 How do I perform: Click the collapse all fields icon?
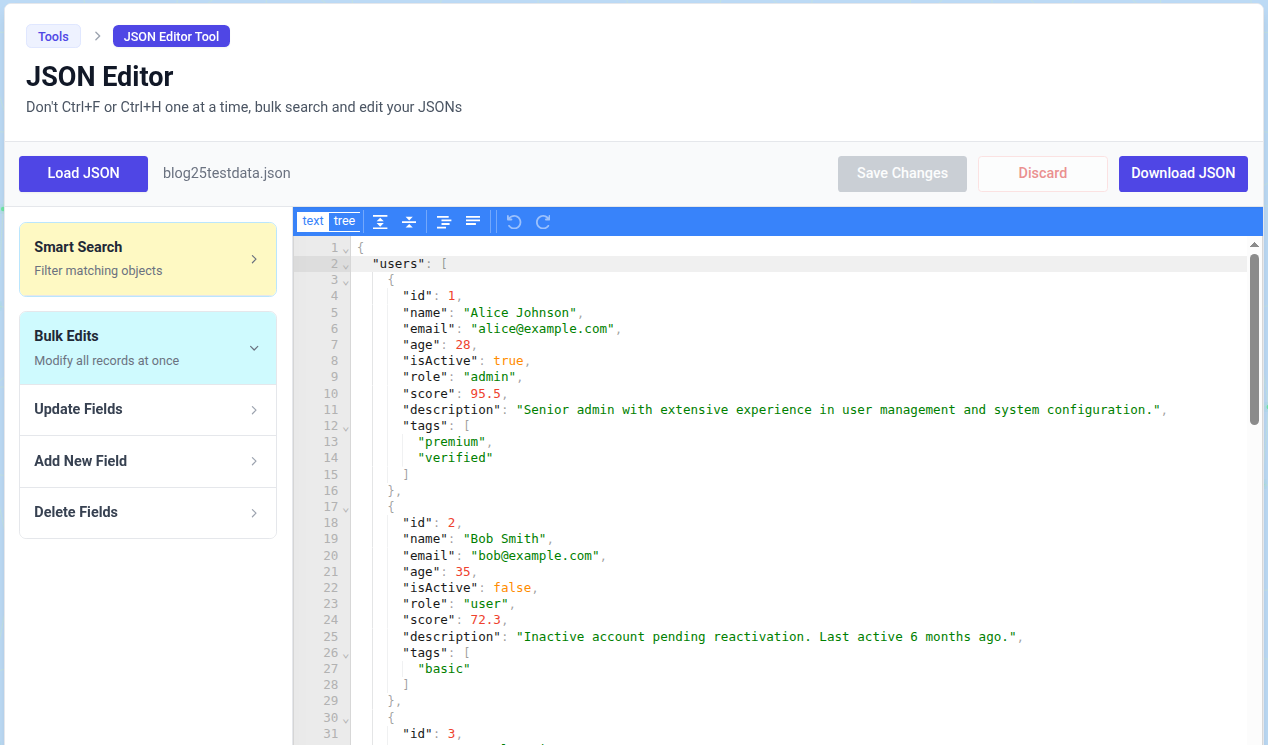(x=409, y=222)
